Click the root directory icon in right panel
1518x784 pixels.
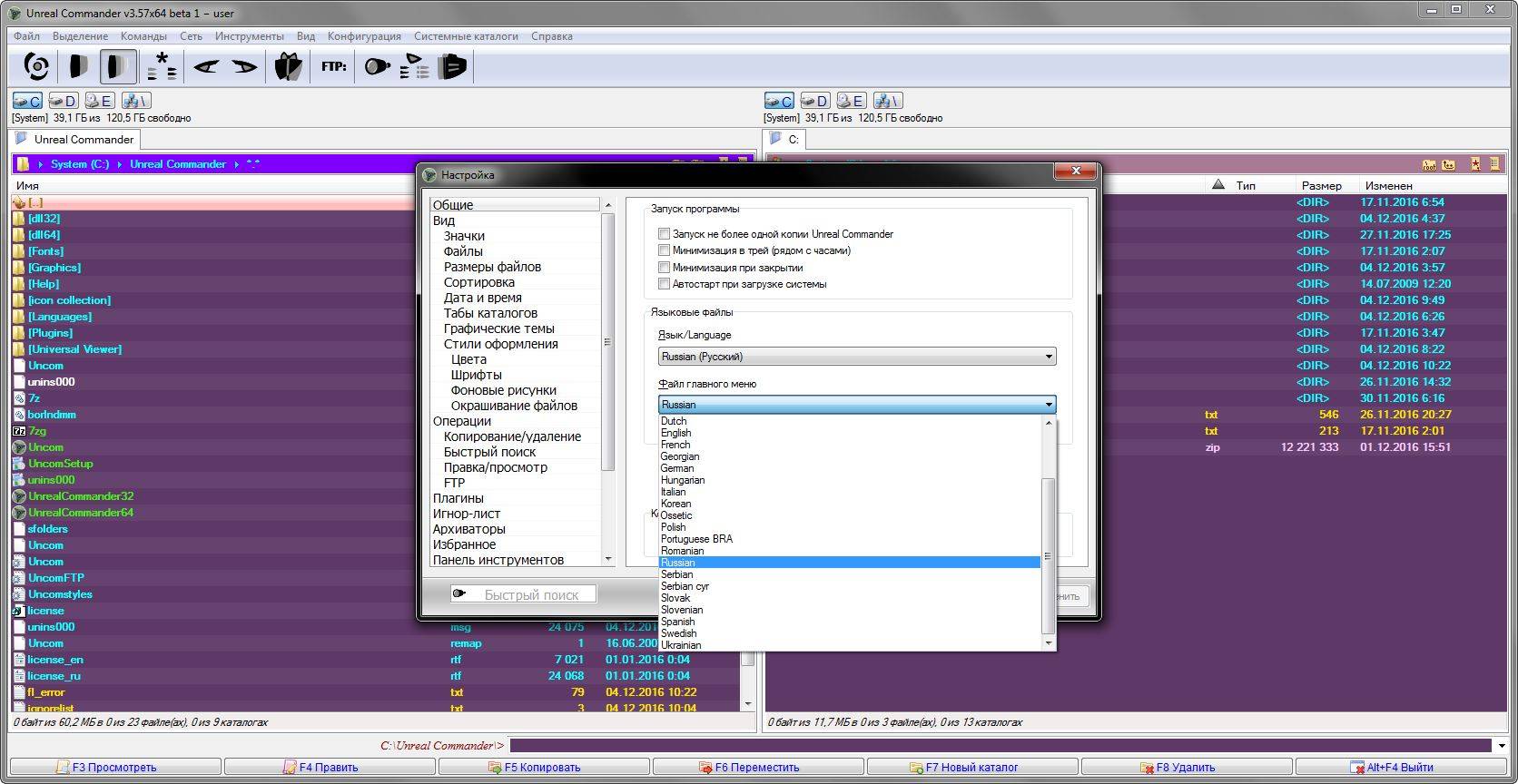click(x=1429, y=164)
